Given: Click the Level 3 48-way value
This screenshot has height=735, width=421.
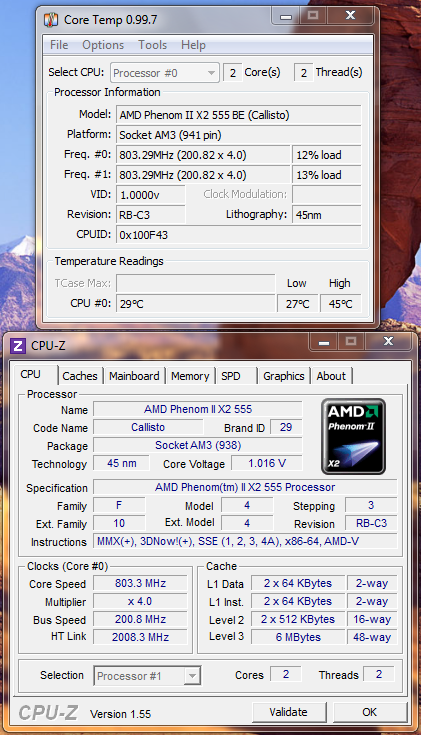Looking at the screenshot, I should point(372,637).
